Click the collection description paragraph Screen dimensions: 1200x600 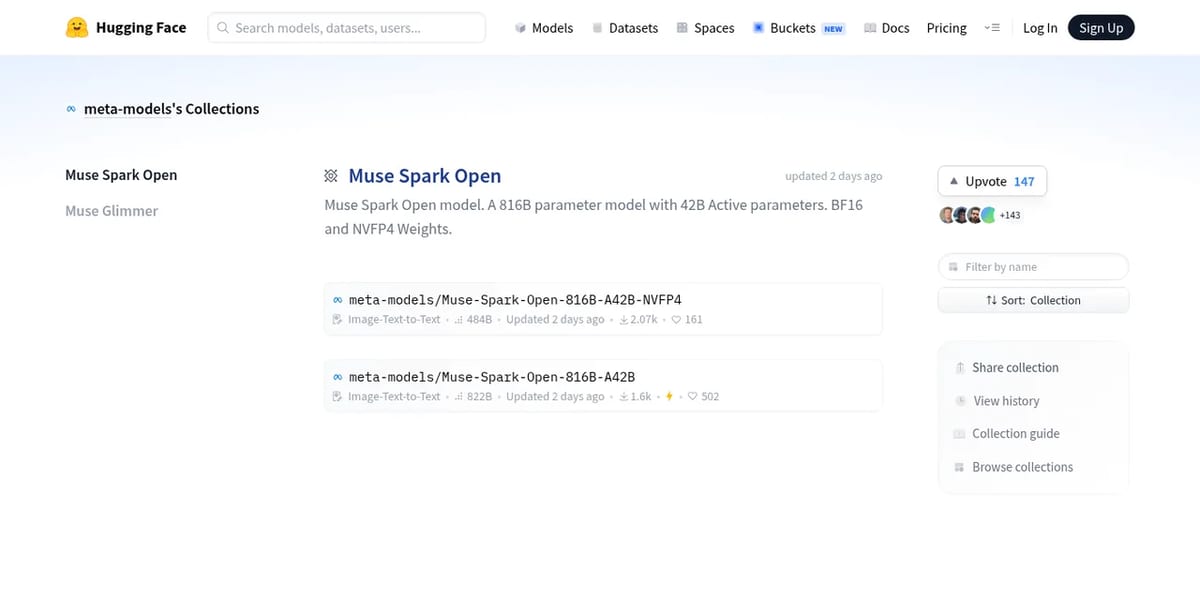594,217
